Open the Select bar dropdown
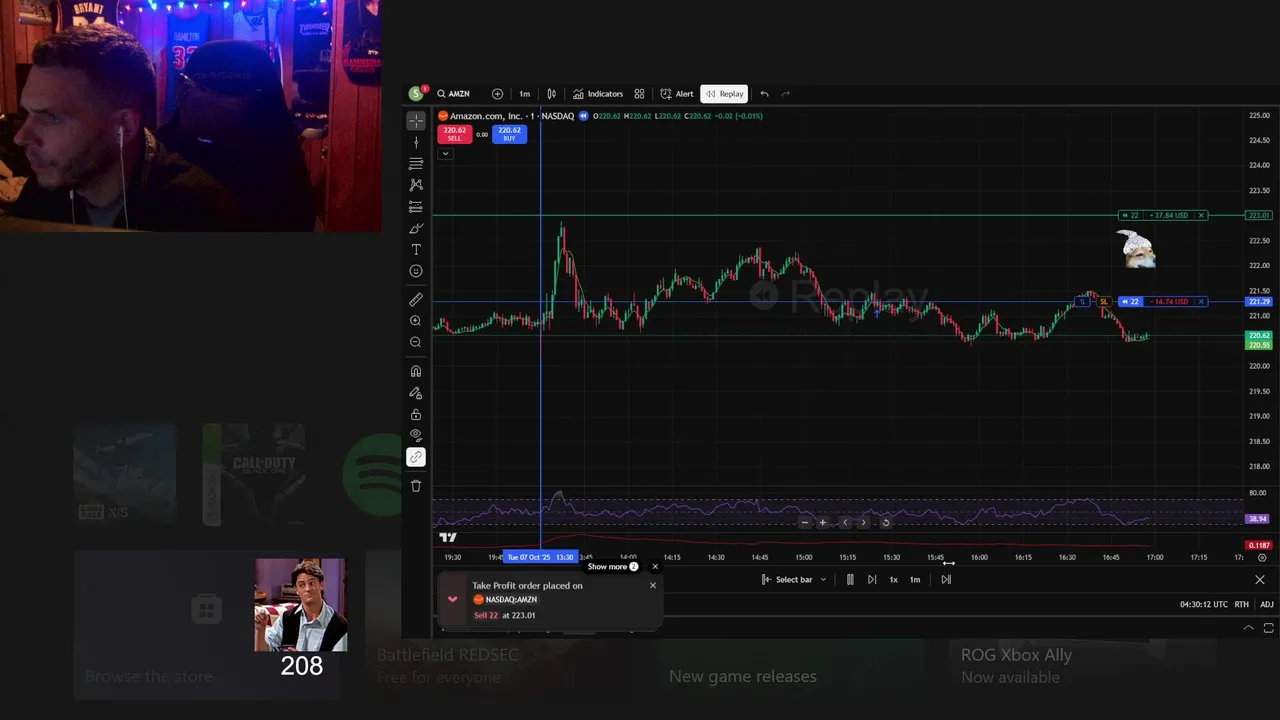The height and width of the screenshot is (720, 1280). [794, 580]
